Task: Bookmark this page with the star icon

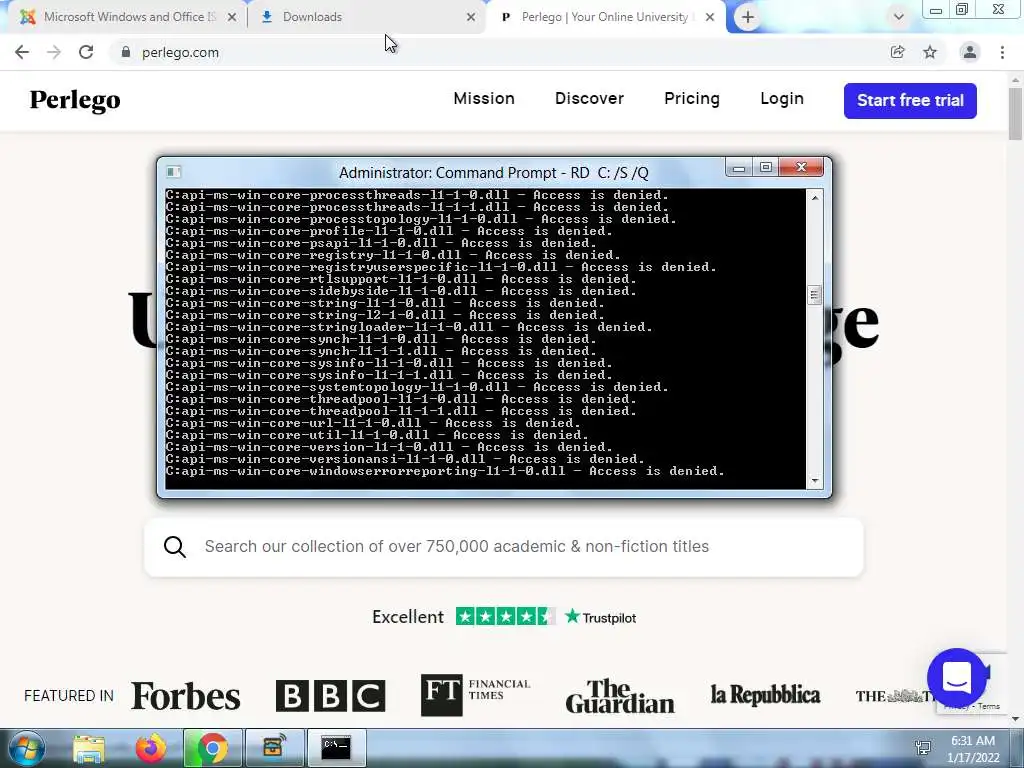Action: [x=930, y=52]
